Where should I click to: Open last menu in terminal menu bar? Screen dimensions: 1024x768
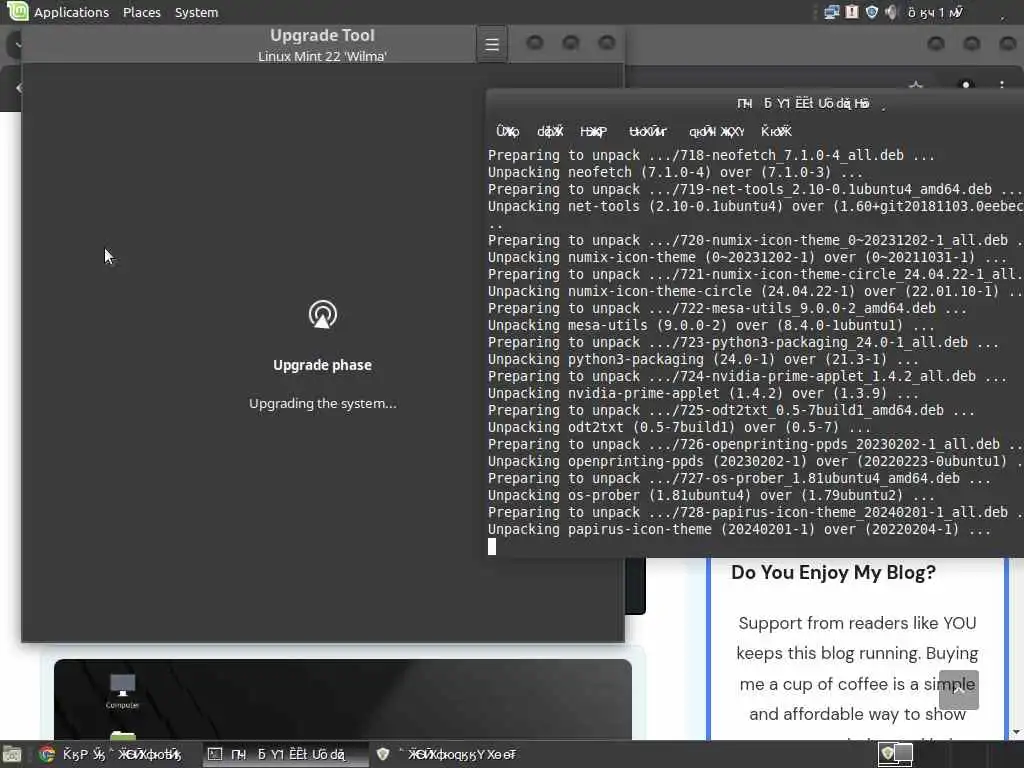point(776,131)
